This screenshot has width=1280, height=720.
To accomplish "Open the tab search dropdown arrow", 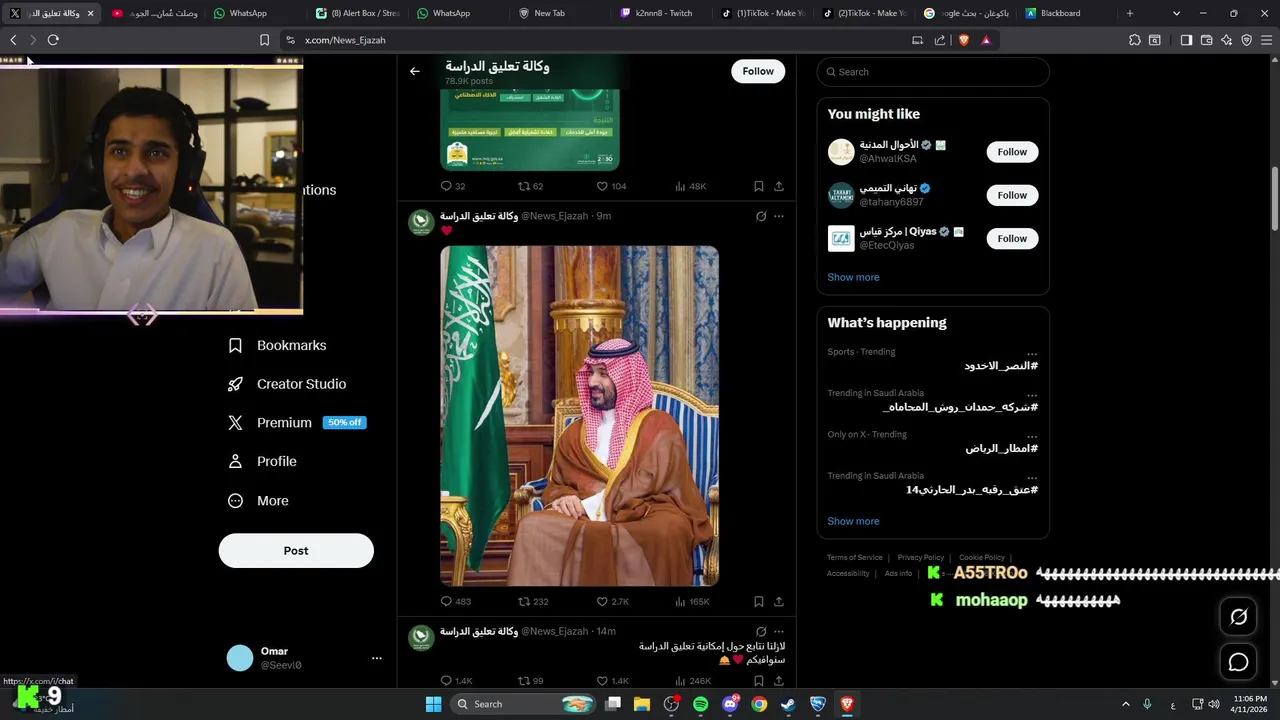I will pos(1176,13).
